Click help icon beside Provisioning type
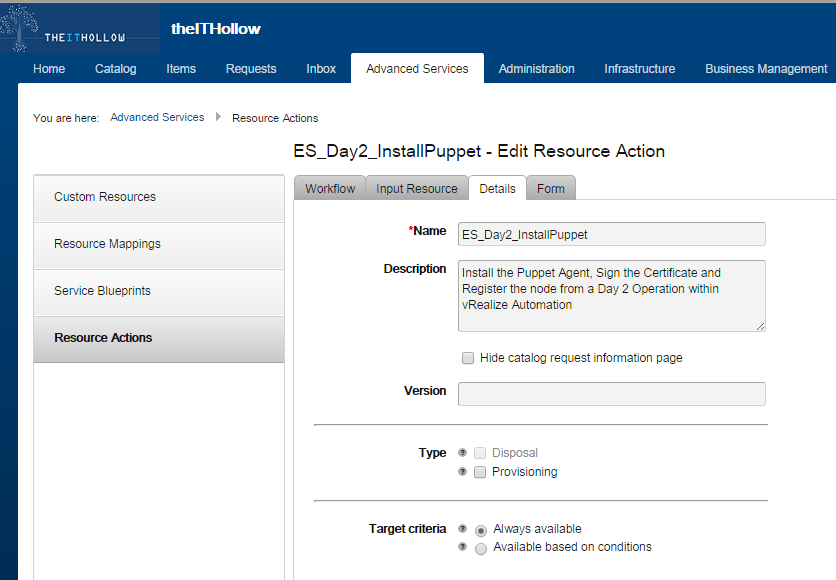 462,472
